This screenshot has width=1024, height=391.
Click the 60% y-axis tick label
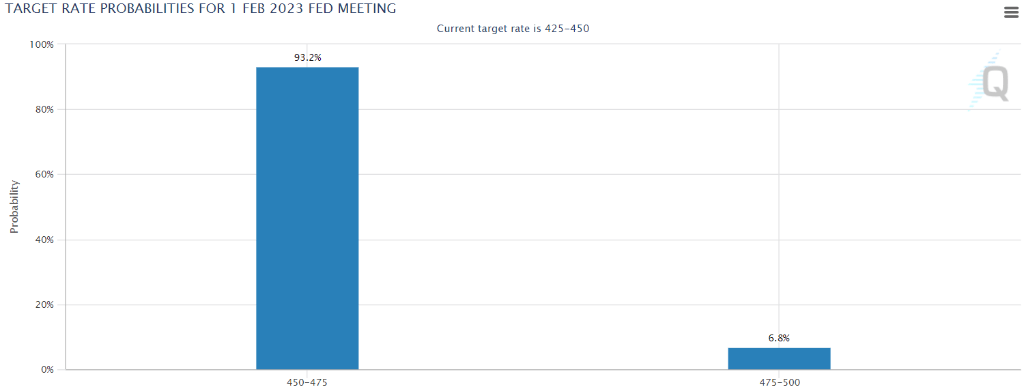pos(45,175)
